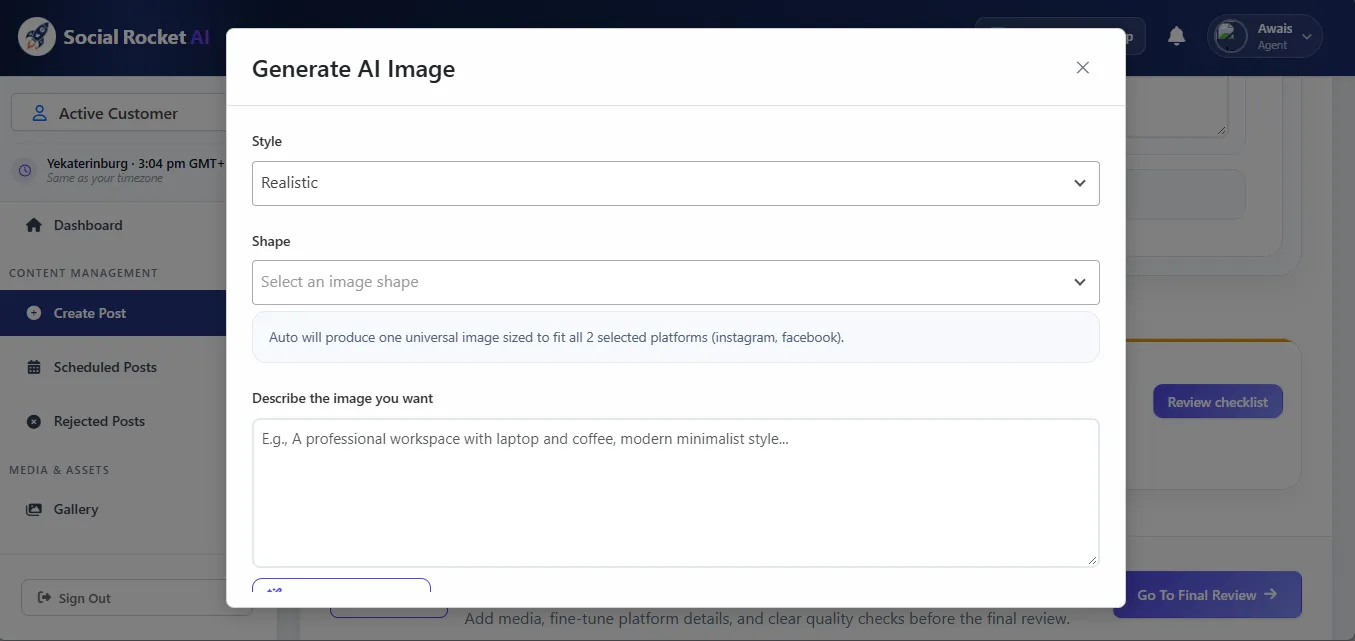Viewport: 1355px width, 641px height.
Task: Click the Create Post plus icon
Action: coord(34,313)
